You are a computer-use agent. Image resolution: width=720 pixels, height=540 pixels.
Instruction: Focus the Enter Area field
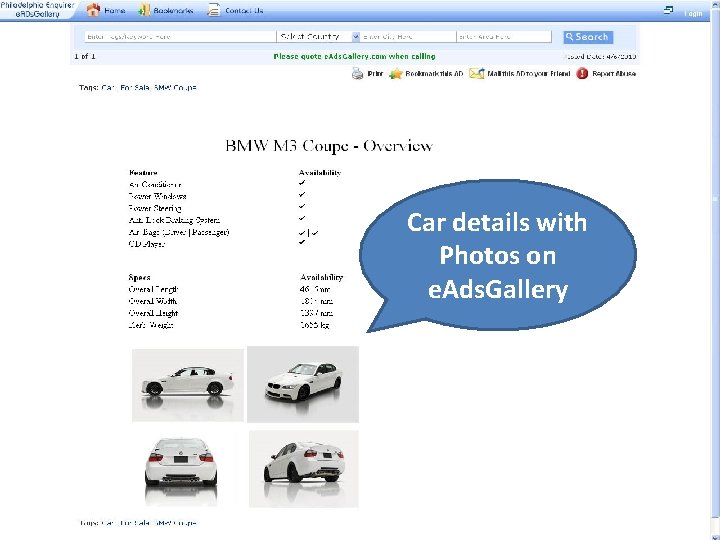pyautogui.click(x=504, y=36)
